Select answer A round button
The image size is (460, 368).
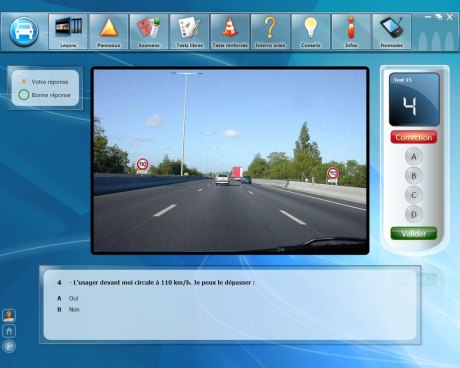click(414, 157)
